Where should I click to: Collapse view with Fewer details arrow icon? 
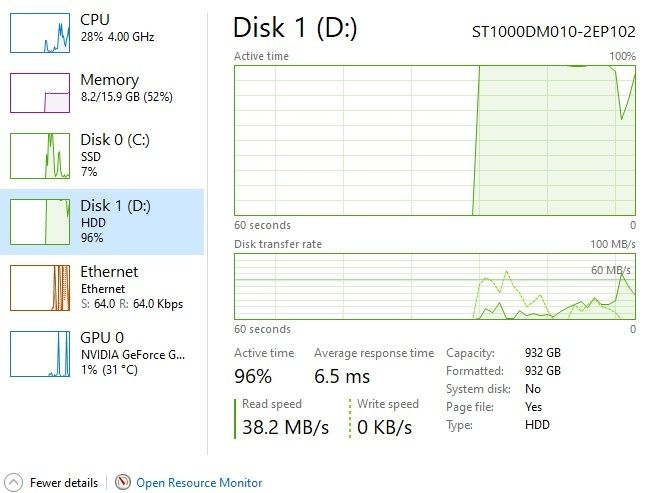pos(14,483)
